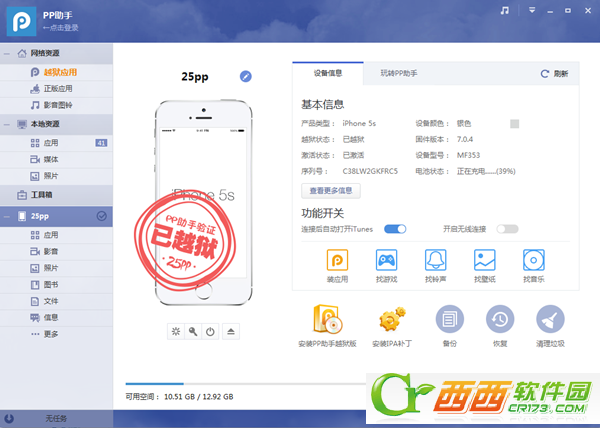Click the 找壁纸 picture icon
The width and height of the screenshot is (600, 428).
(484, 260)
